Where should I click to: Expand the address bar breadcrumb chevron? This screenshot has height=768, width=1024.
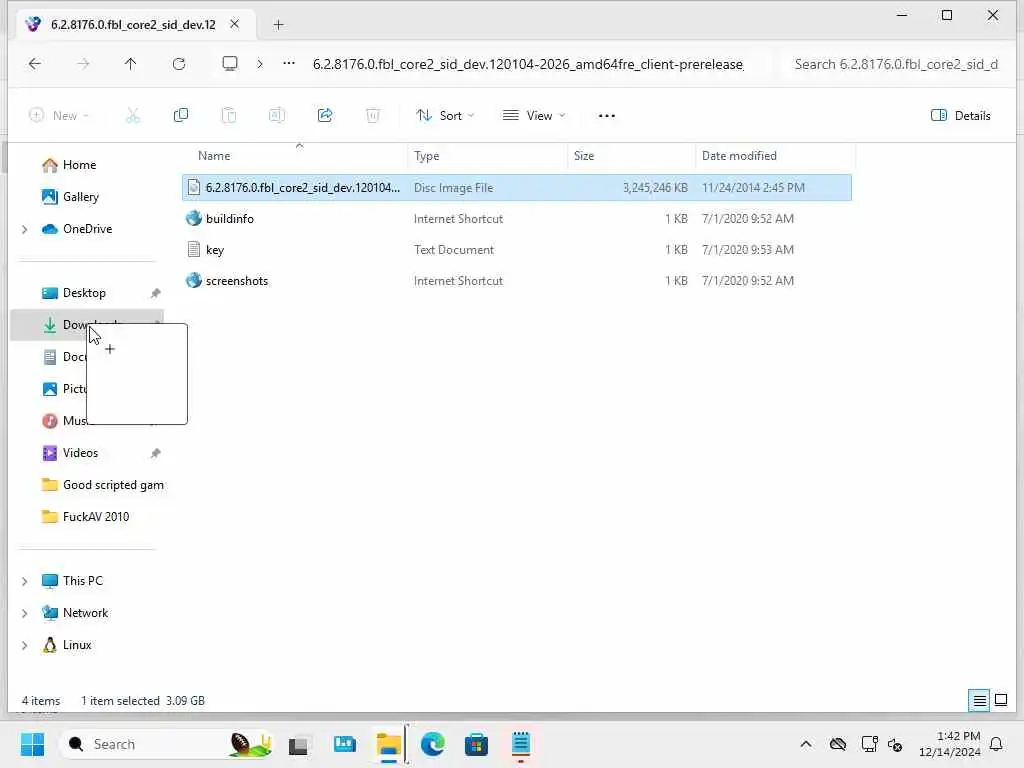click(260, 64)
